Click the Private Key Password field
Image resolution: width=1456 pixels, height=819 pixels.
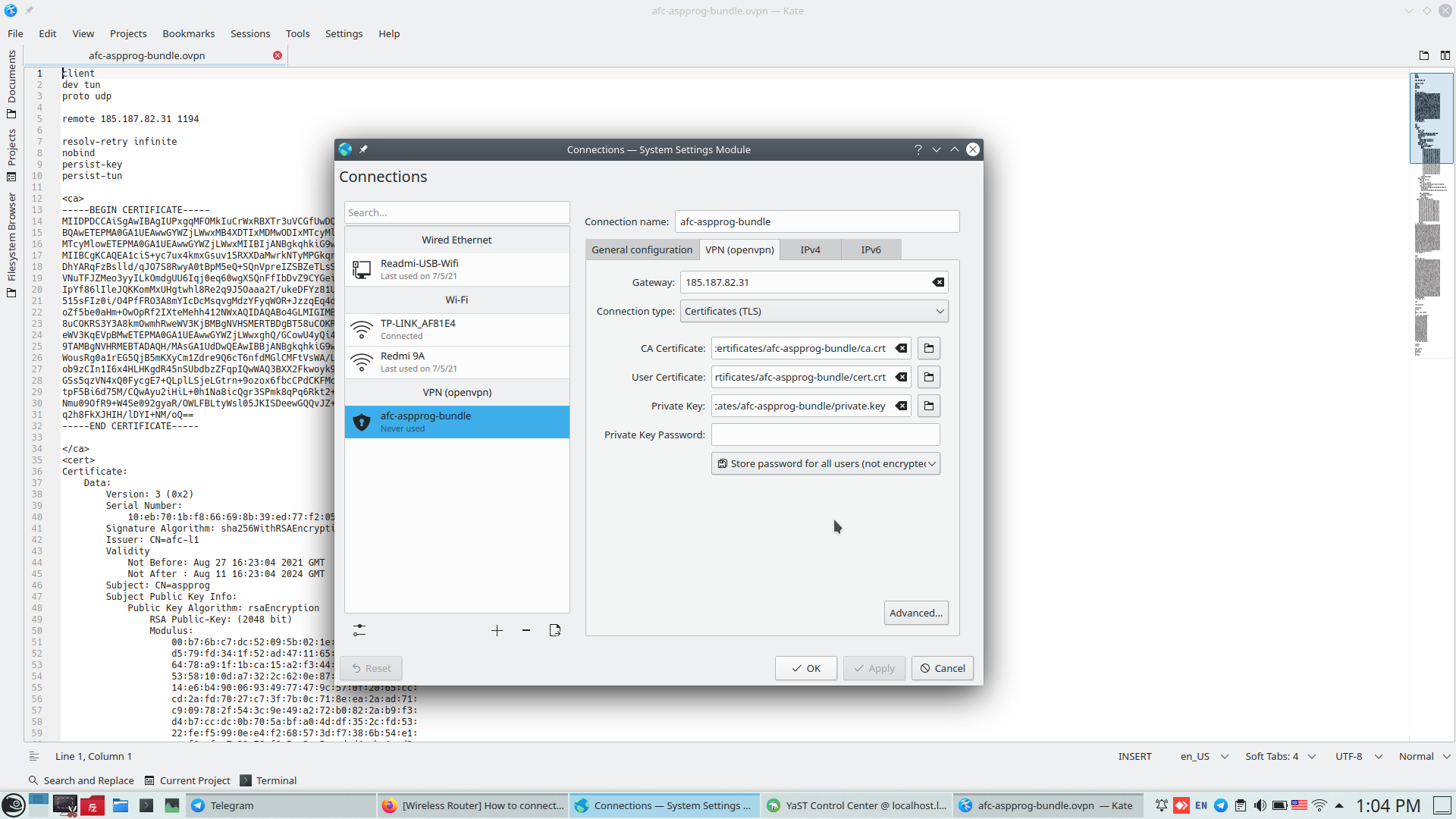pos(825,435)
